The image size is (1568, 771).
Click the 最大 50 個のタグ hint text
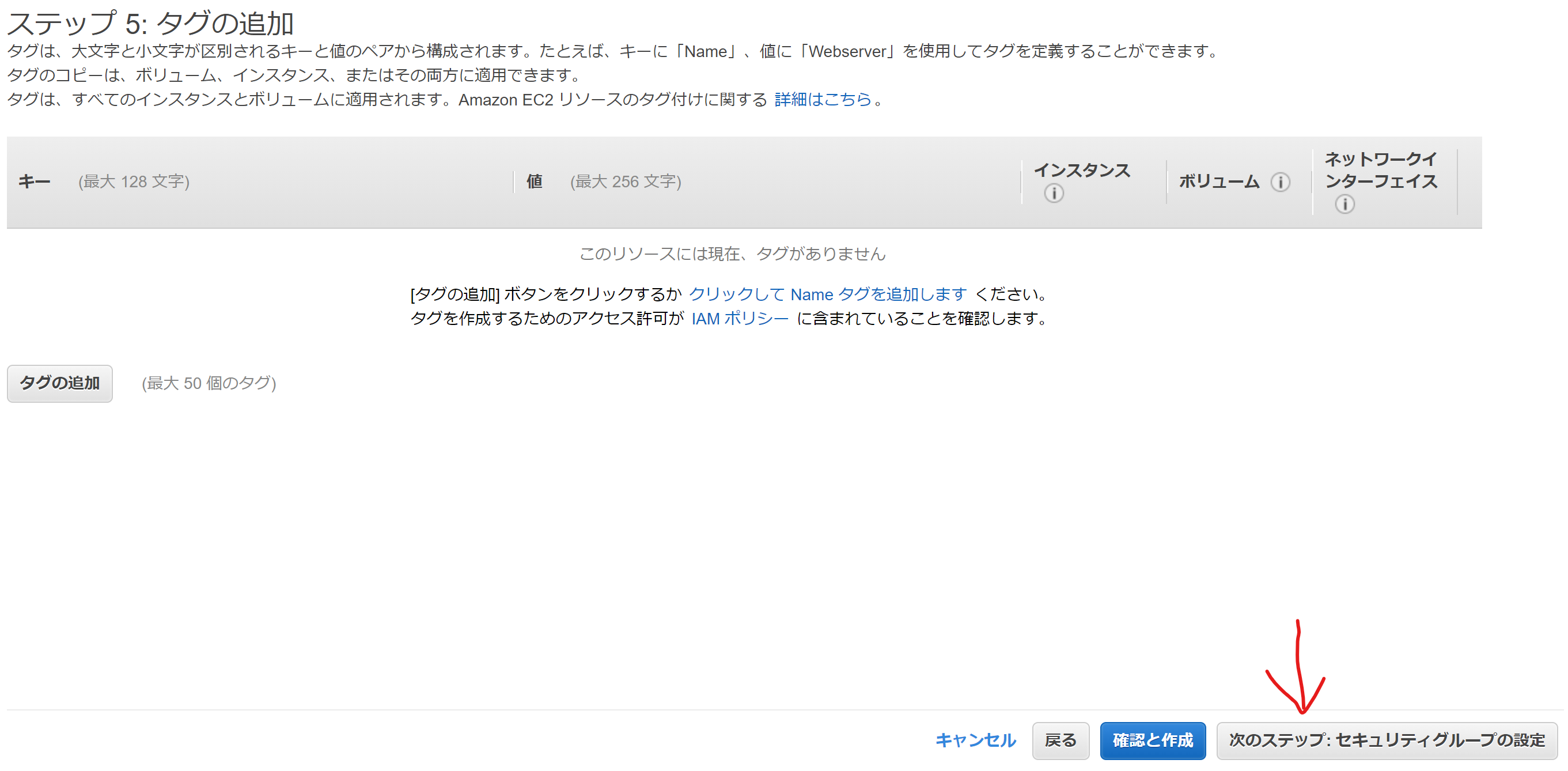coord(209,383)
